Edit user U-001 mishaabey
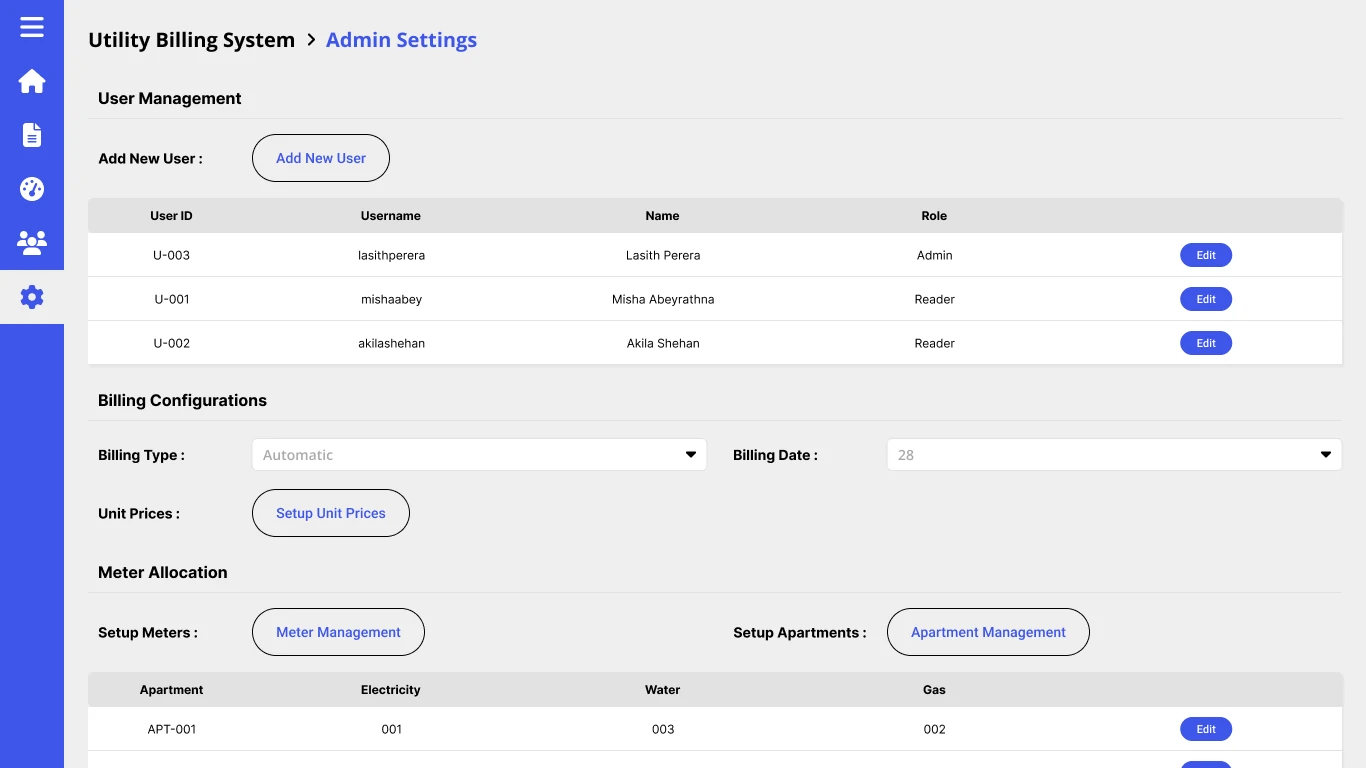 pos(1206,299)
